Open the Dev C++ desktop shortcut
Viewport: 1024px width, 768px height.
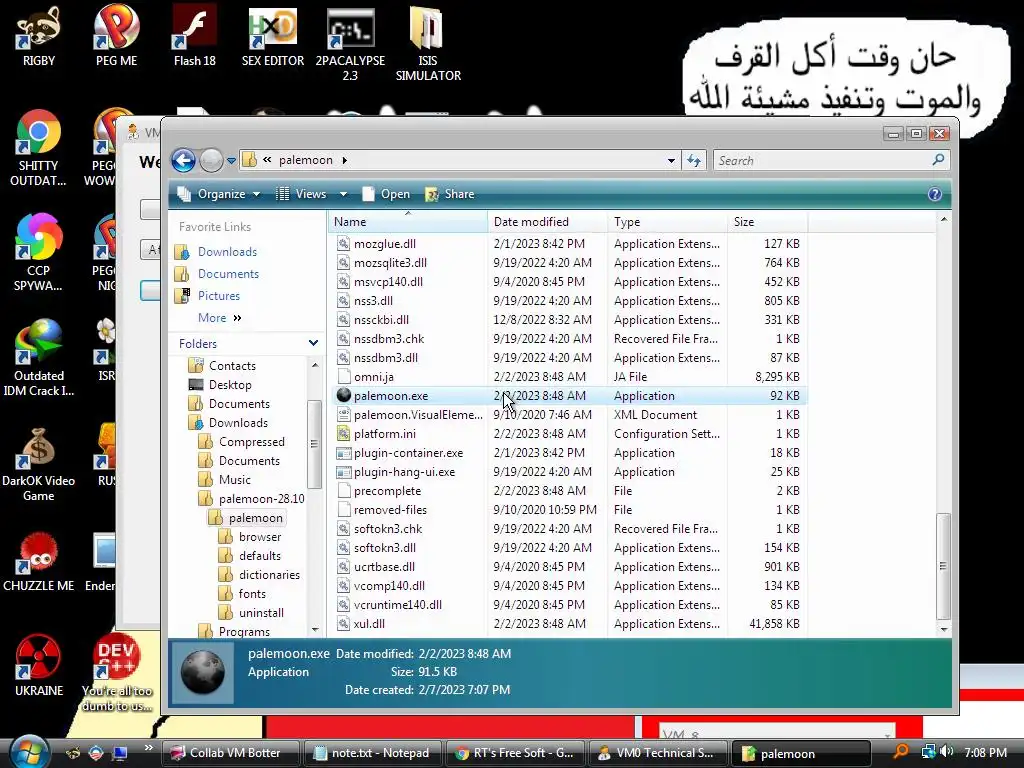[x=116, y=673]
